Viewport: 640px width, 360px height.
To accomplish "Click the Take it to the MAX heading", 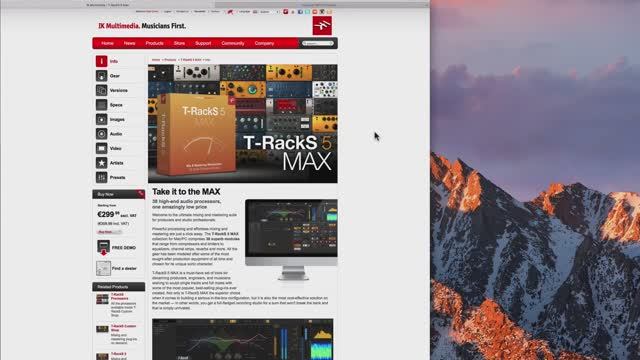I will [186, 191].
